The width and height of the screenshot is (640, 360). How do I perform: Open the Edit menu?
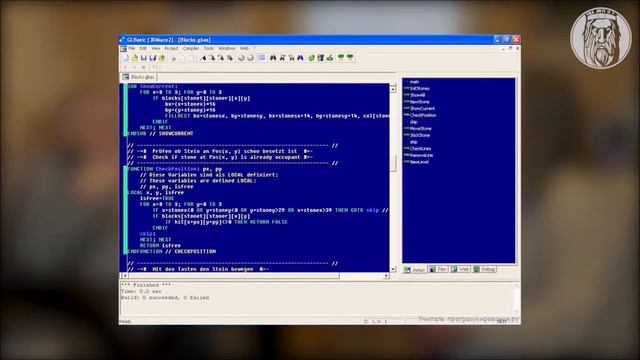pyautogui.click(x=143, y=49)
